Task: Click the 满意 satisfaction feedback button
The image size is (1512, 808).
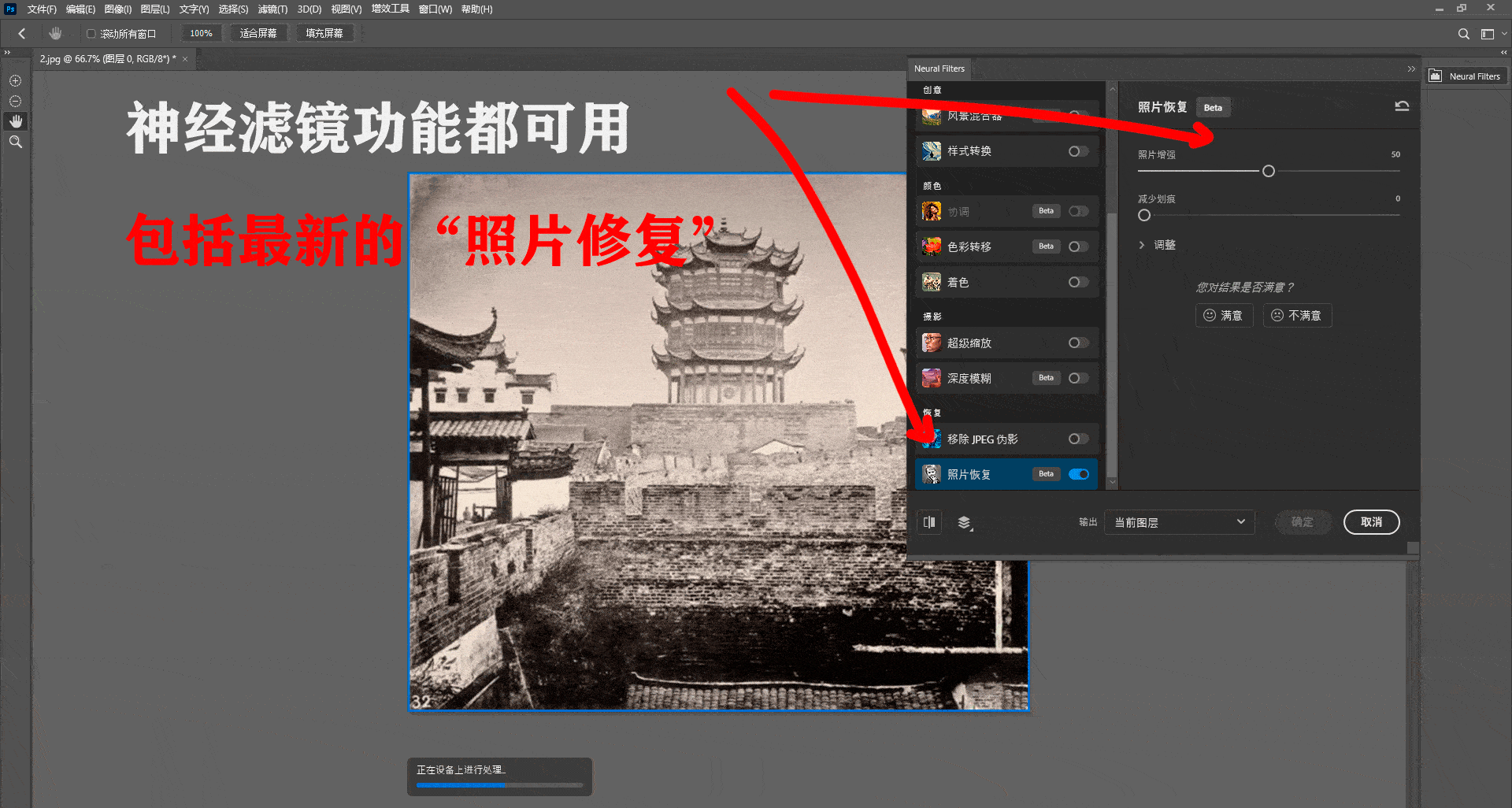Action: [1224, 315]
